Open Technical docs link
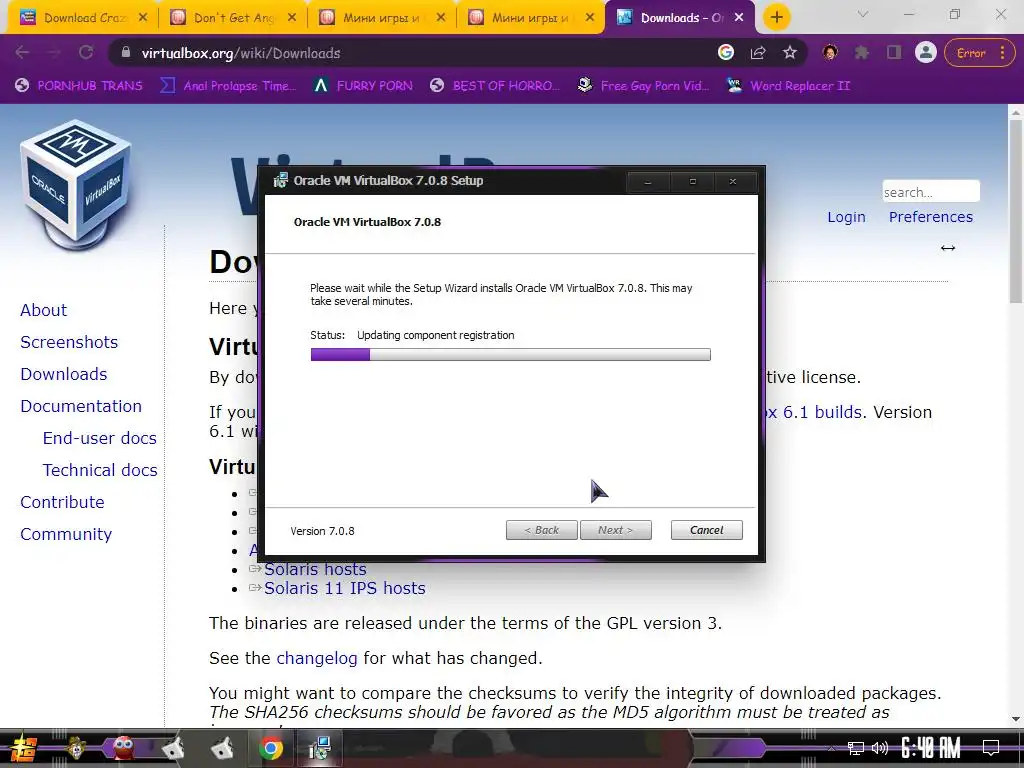 point(100,470)
